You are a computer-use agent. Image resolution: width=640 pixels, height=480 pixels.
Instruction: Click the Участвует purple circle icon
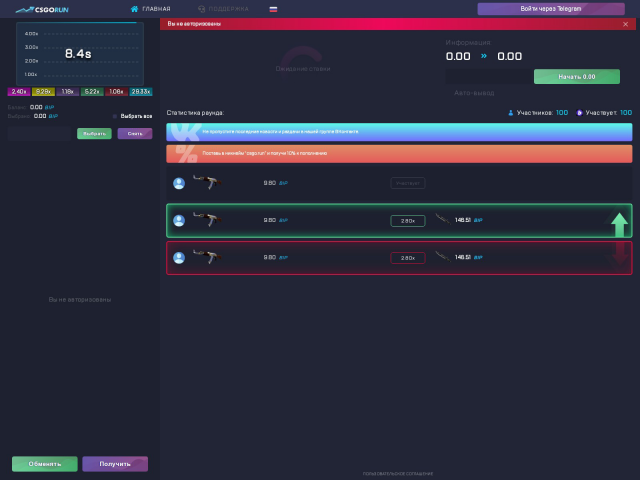(579, 113)
